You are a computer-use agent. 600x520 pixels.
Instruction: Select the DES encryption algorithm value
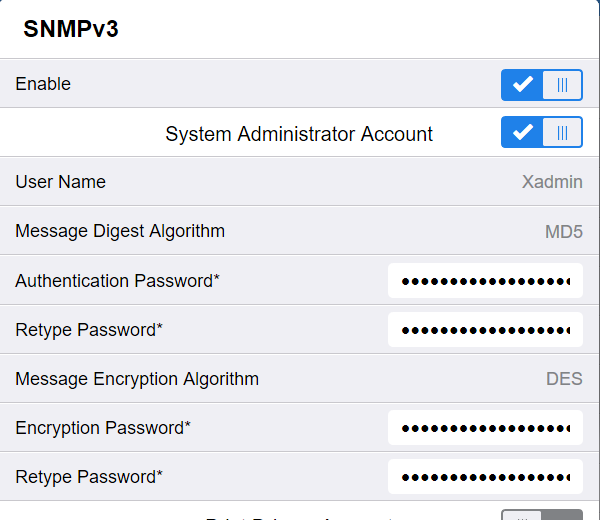point(564,379)
